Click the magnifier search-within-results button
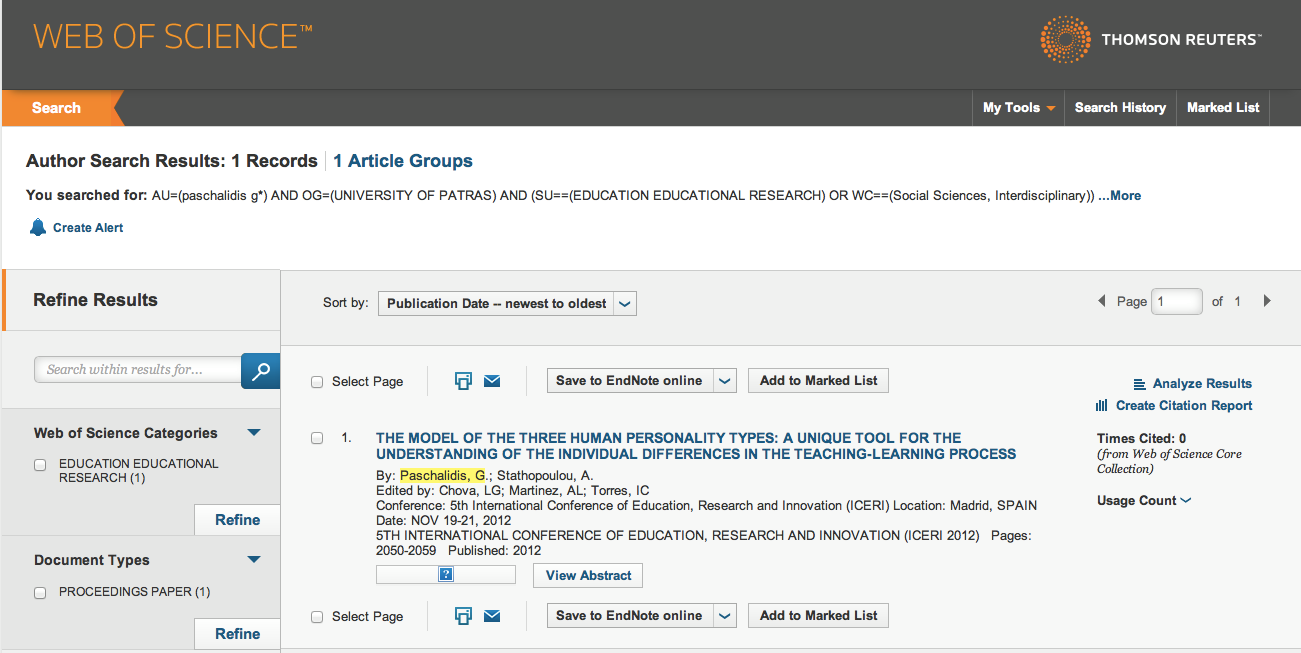The width and height of the screenshot is (1301, 653). tap(261, 370)
